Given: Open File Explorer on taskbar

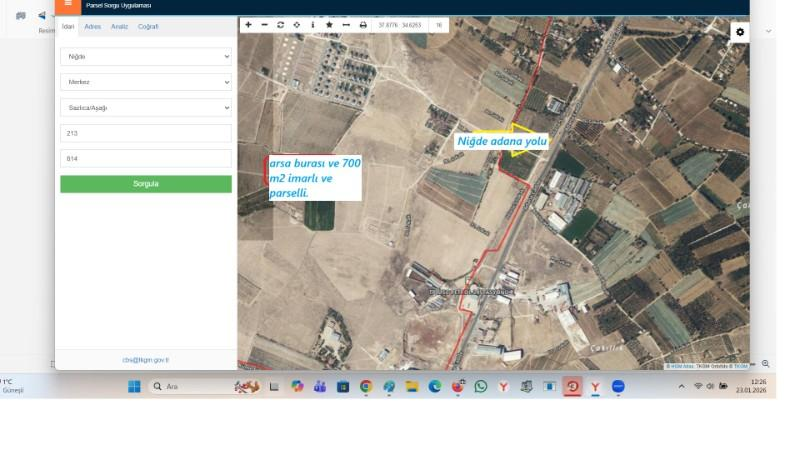Looking at the screenshot, I should (412, 386).
